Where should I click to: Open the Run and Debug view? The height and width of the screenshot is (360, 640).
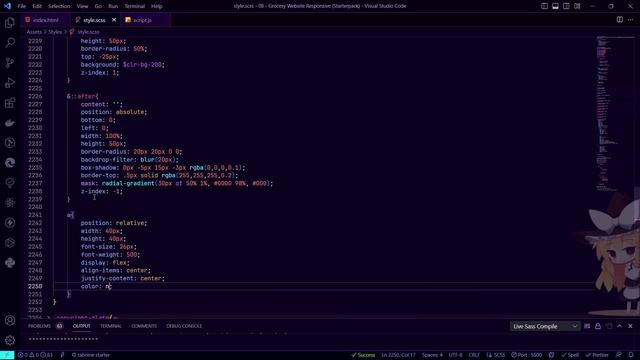tap(10, 82)
